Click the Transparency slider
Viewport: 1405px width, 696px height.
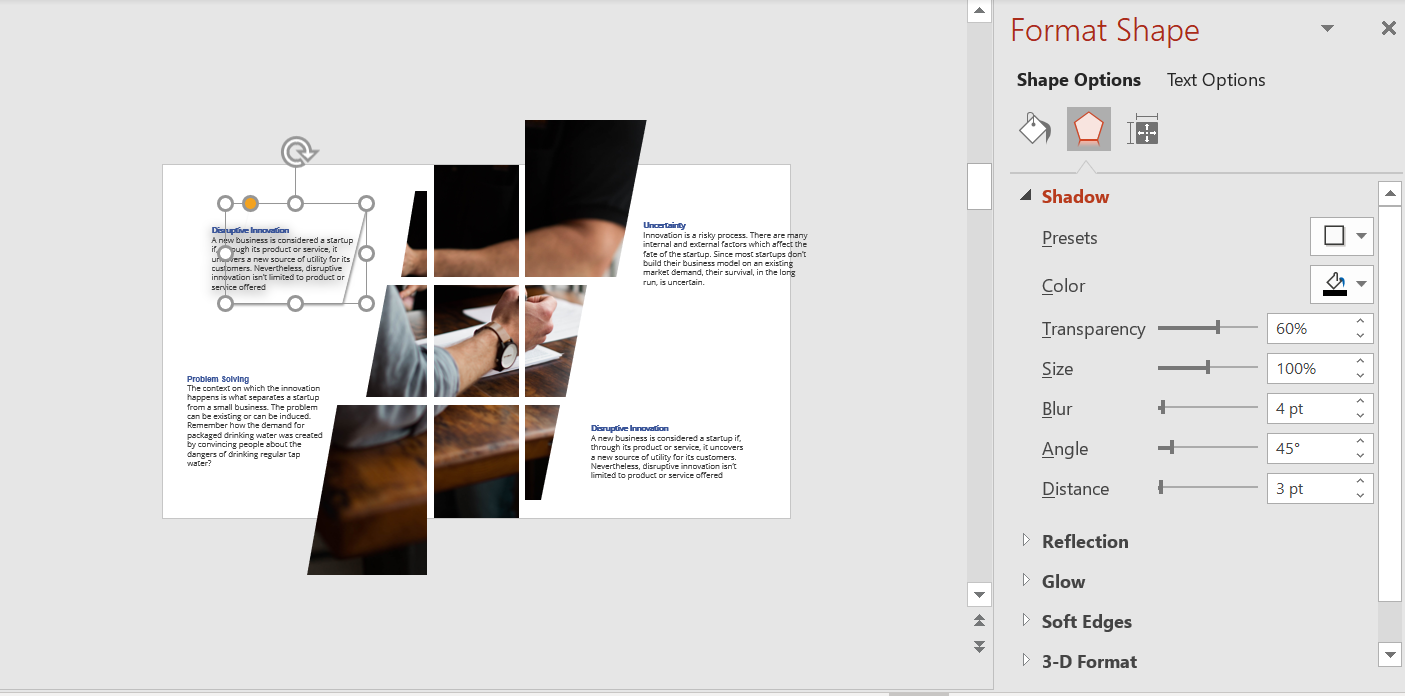click(x=1207, y=328)
